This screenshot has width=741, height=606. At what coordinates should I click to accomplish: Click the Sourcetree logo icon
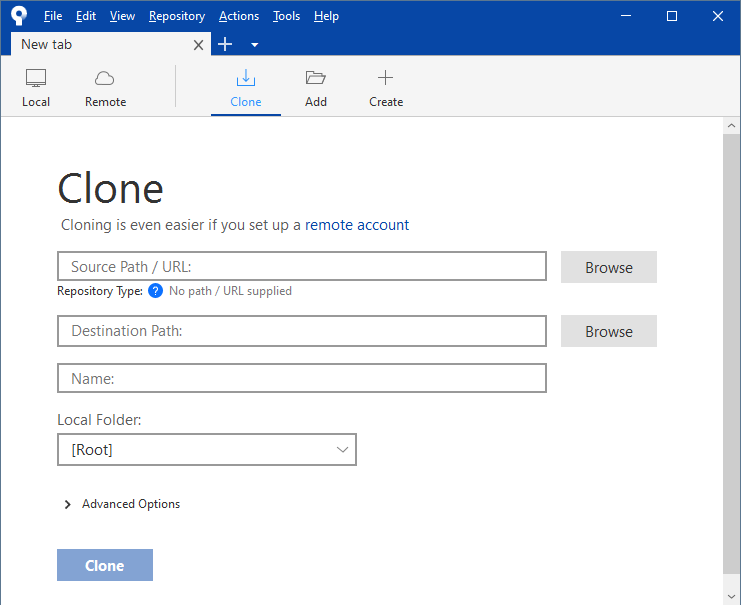(x=19, y=16)
